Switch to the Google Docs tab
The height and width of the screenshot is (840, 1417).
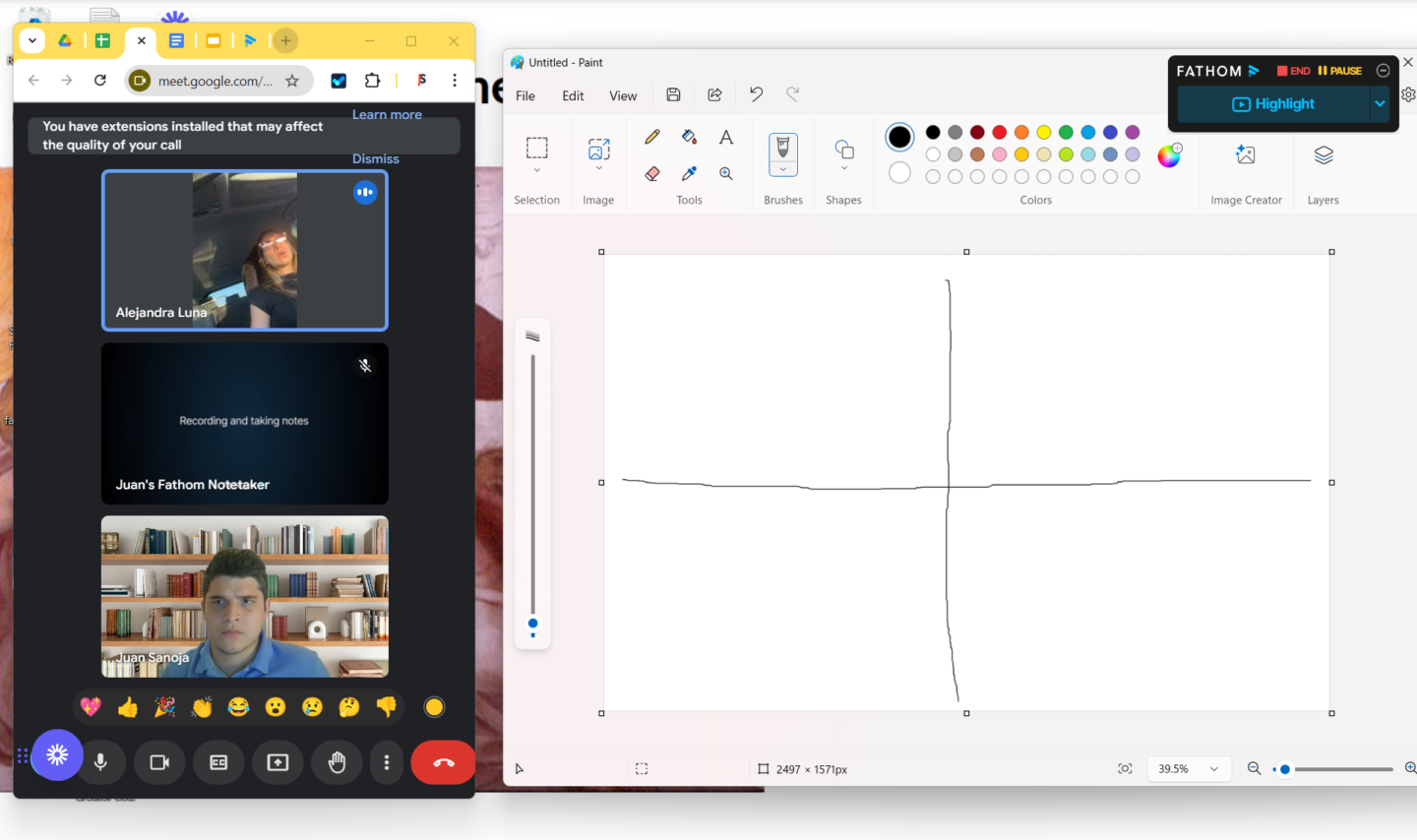[x=176, y=40]
